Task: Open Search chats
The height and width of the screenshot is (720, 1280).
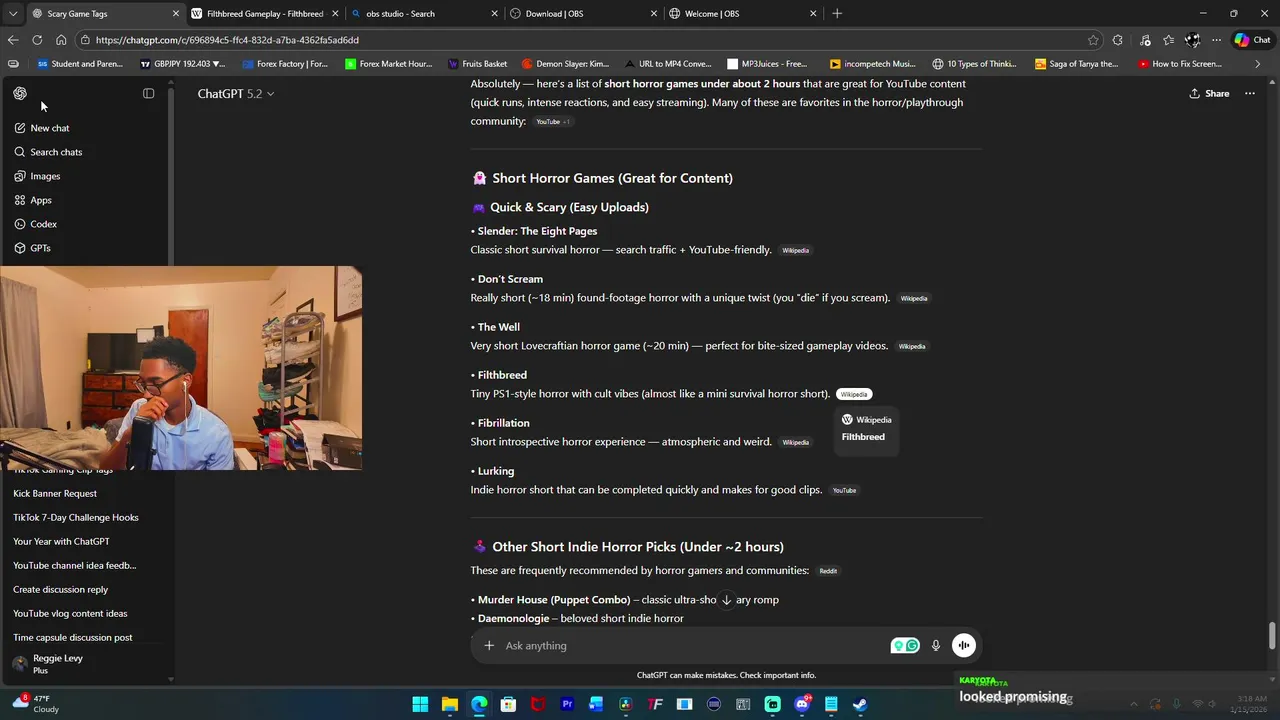Action: [56, 152]
